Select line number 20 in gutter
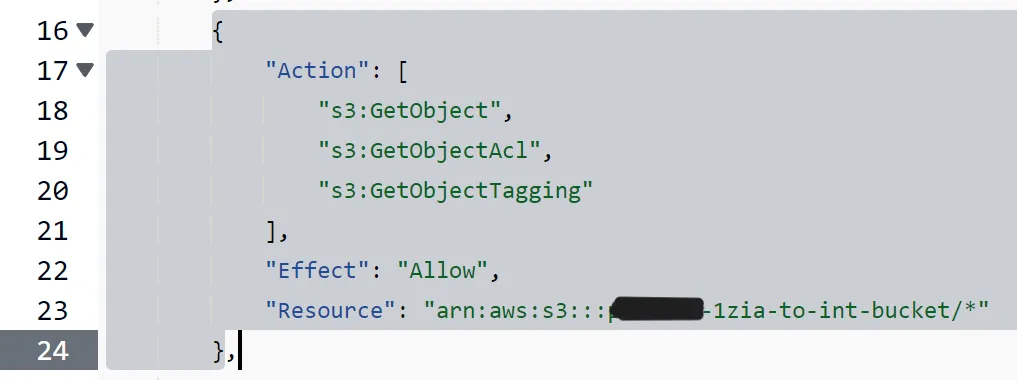The image size is (1017, 380). (x=53, y=191)
